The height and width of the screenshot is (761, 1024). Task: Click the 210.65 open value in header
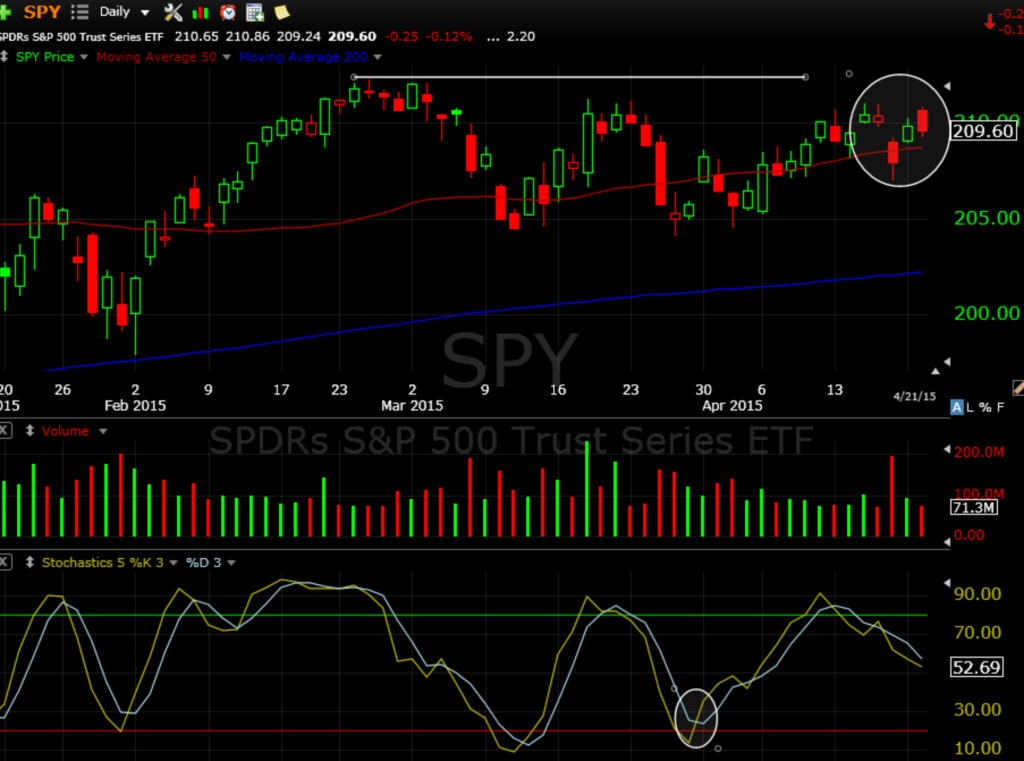197,37
